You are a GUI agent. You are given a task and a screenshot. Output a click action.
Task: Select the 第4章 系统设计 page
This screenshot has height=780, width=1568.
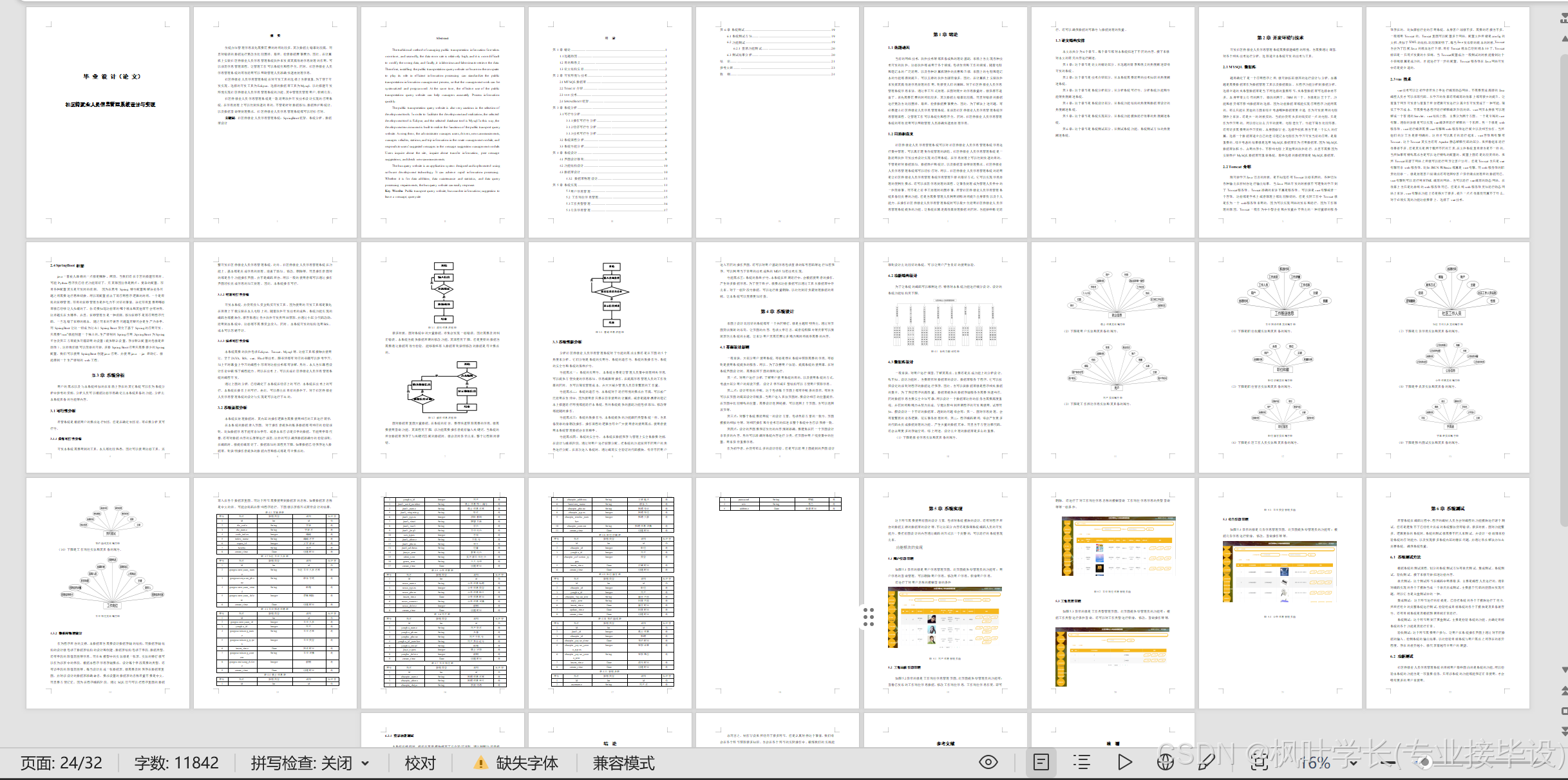(777, 357)
